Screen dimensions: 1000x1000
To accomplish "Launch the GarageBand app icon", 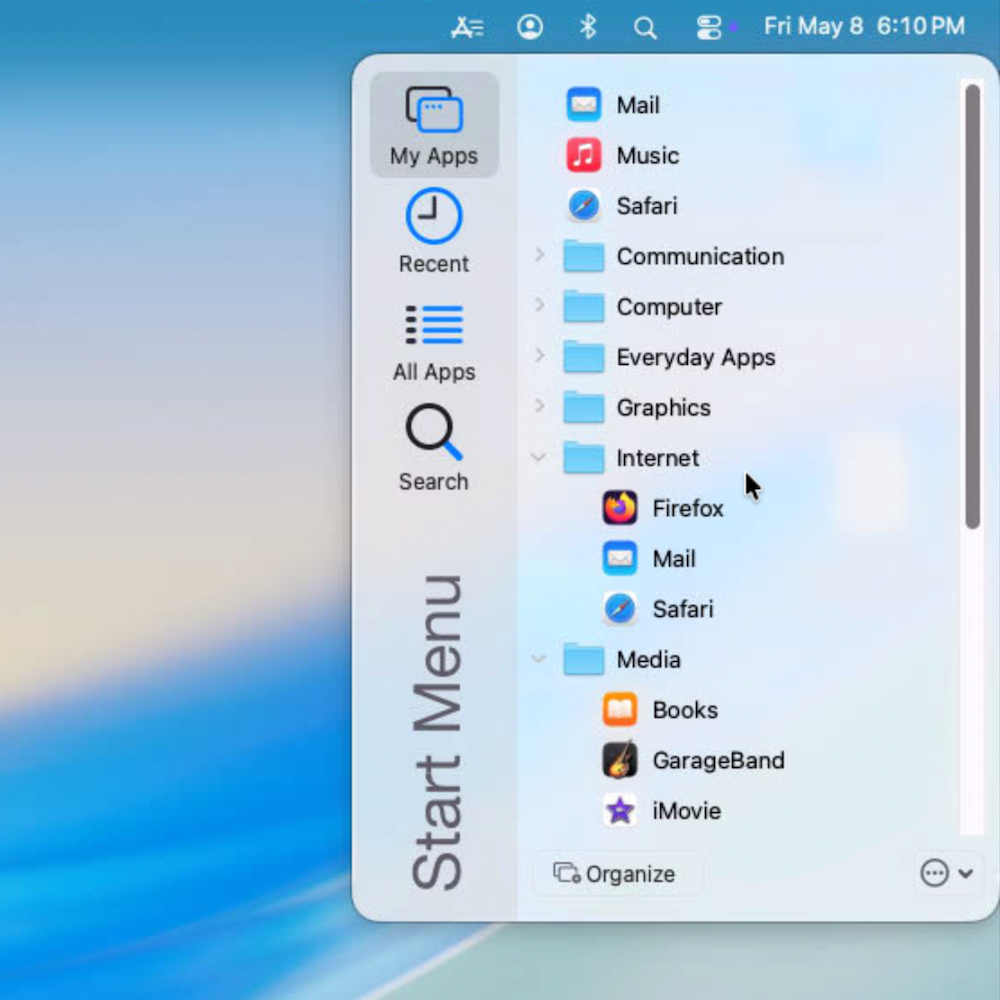I will pos(619,760).
